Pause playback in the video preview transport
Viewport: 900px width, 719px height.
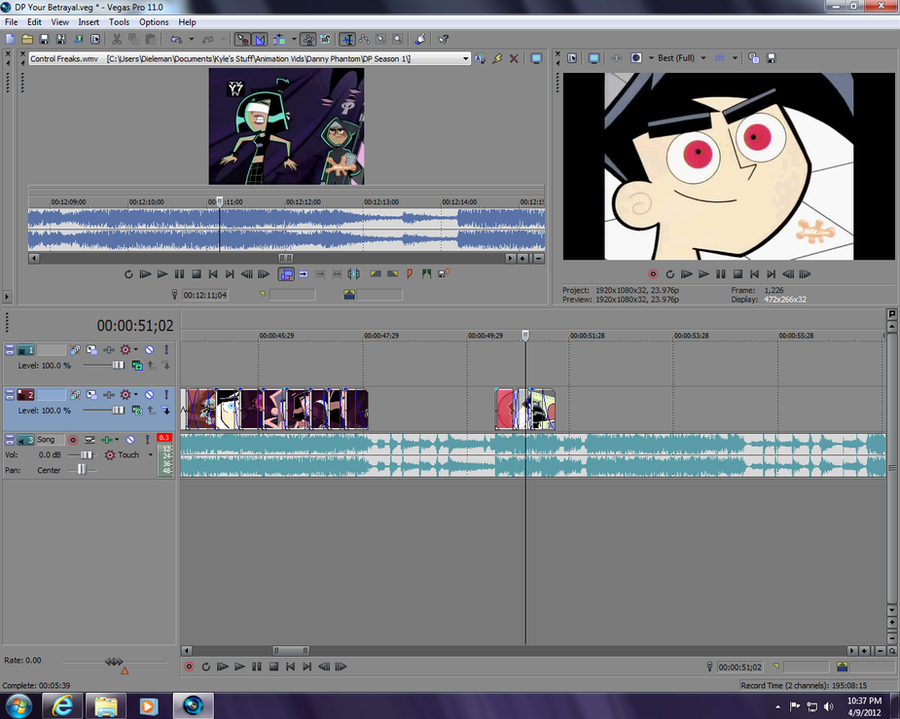(721, 274)
